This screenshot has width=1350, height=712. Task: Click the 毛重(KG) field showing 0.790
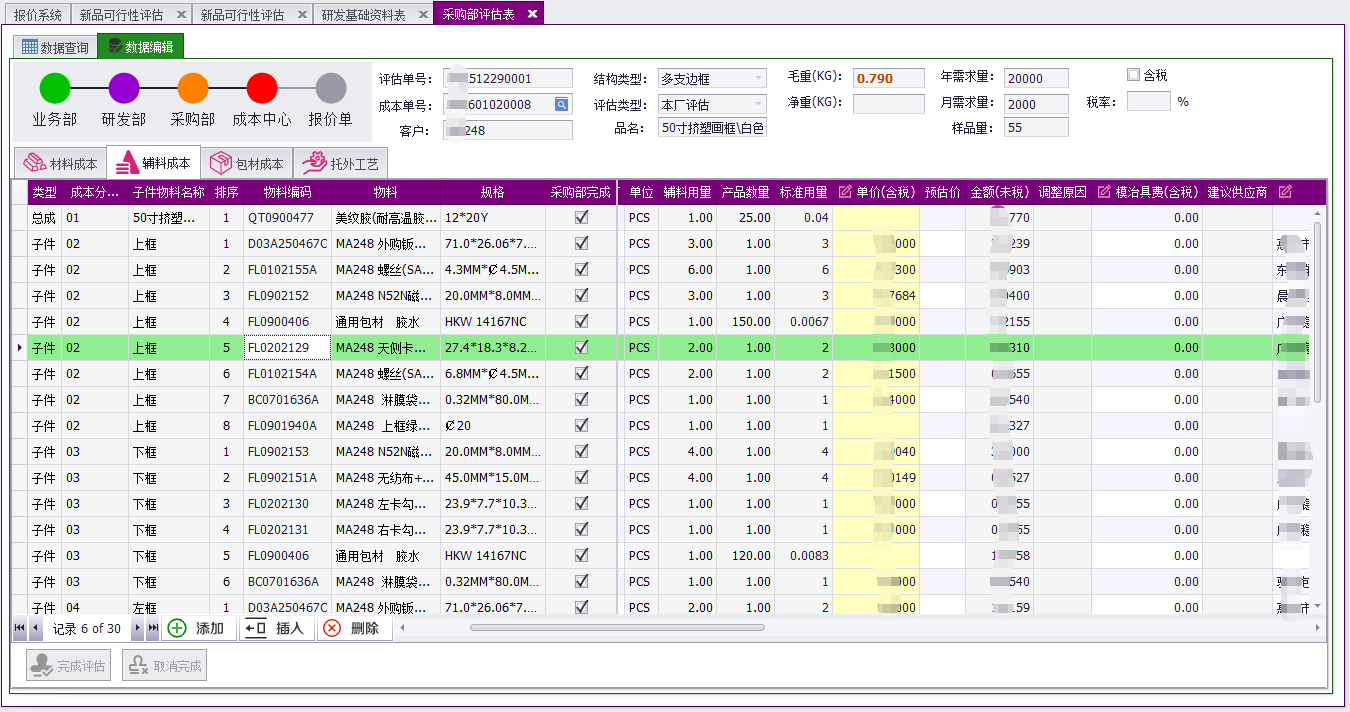pos(889,78)
